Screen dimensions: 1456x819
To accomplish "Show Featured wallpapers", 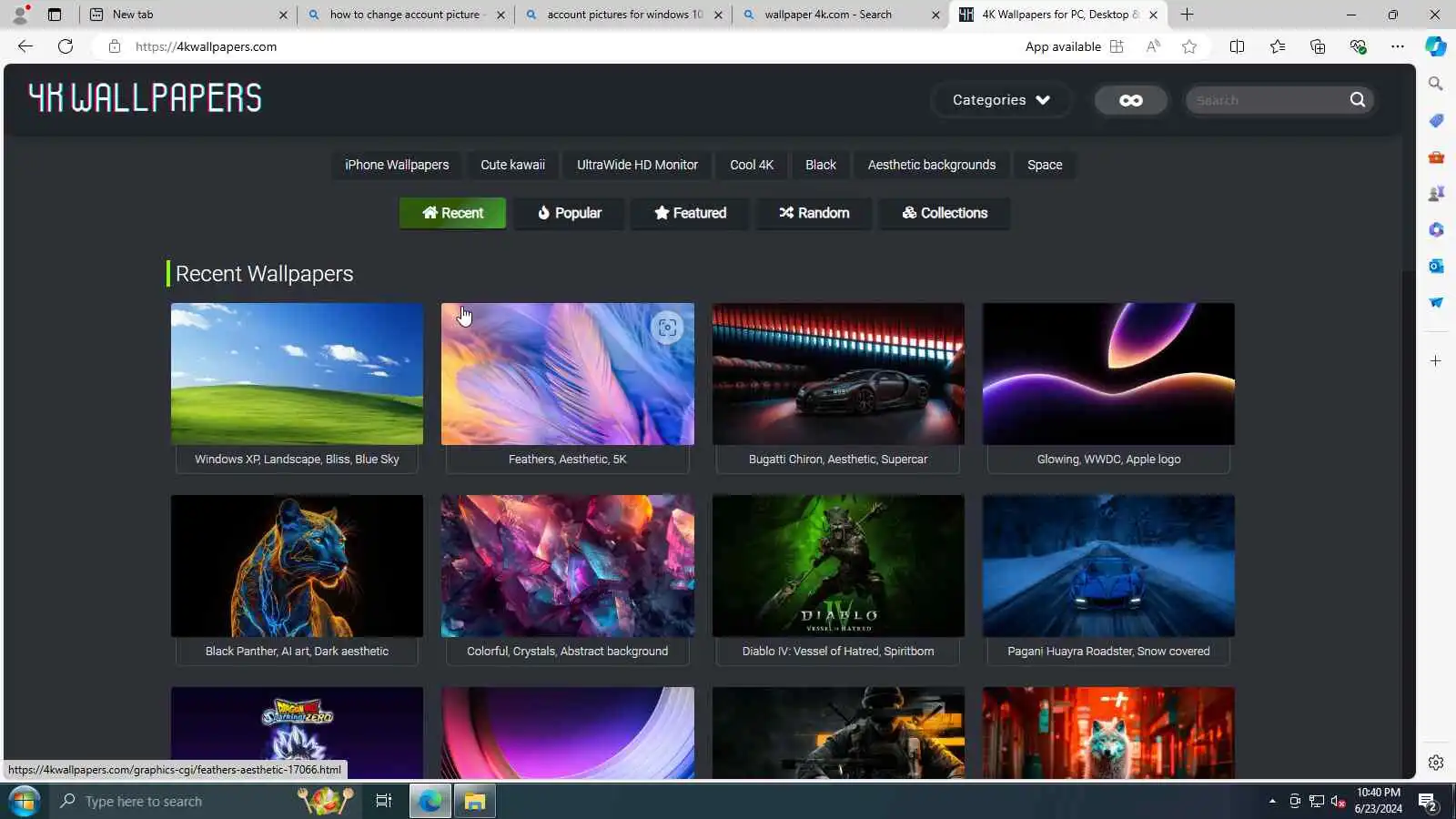I will coord(691,213).
